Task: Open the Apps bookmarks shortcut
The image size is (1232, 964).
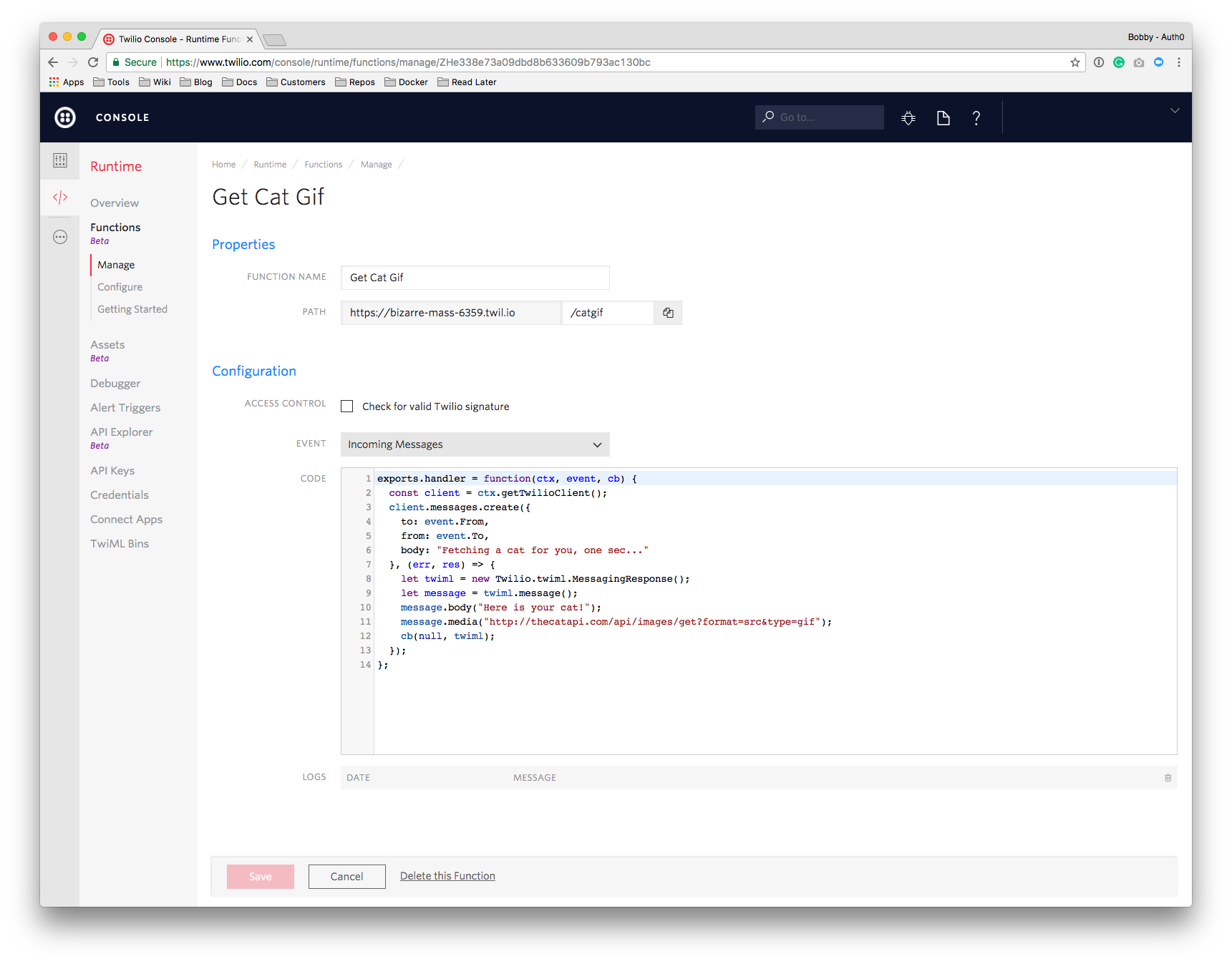Action: tap(67, 82)
